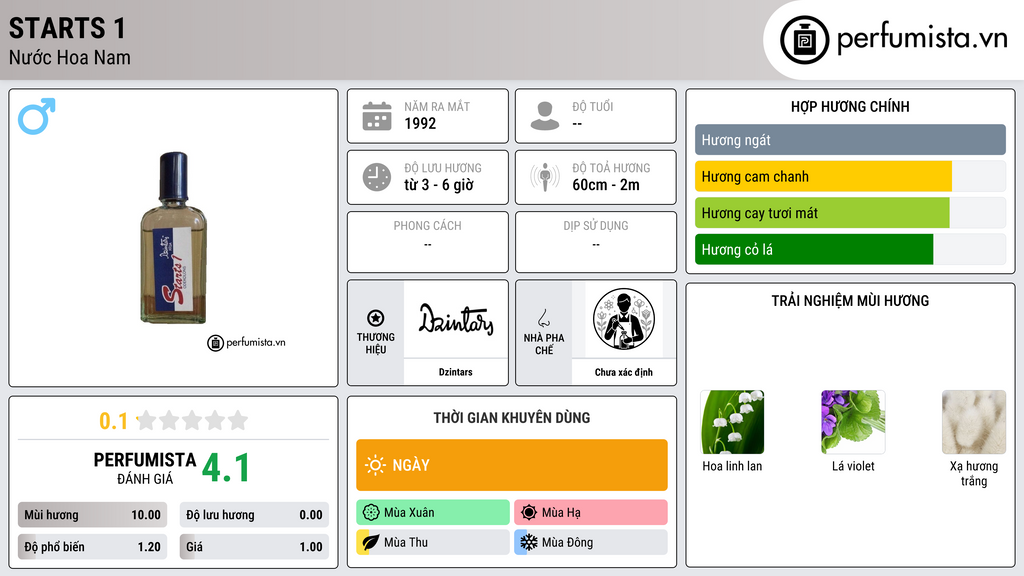Select the Mùa Hạ season box
1024x576 pixels.
(590, 513)
